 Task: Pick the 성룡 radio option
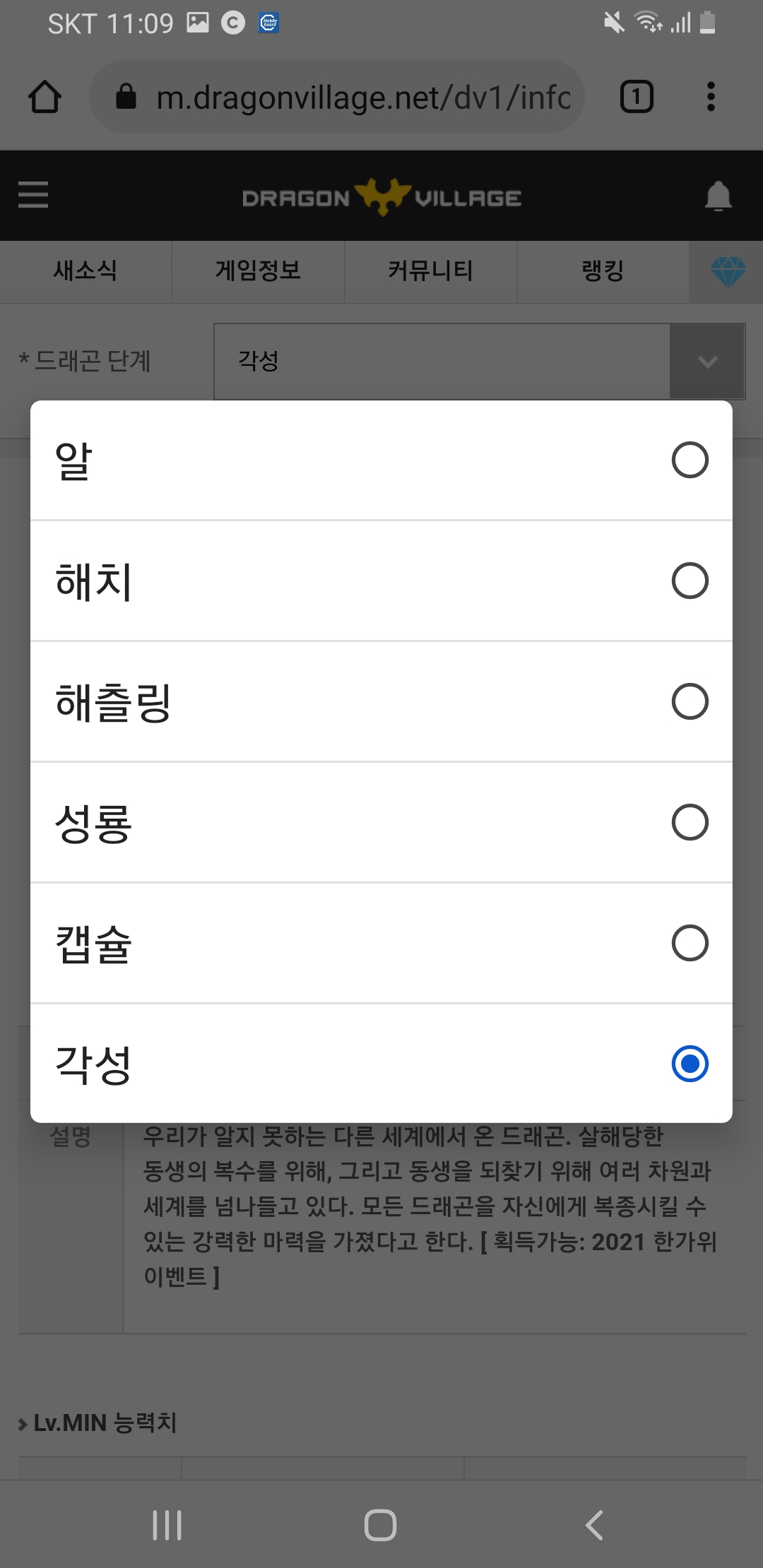[x=690, y=822]
